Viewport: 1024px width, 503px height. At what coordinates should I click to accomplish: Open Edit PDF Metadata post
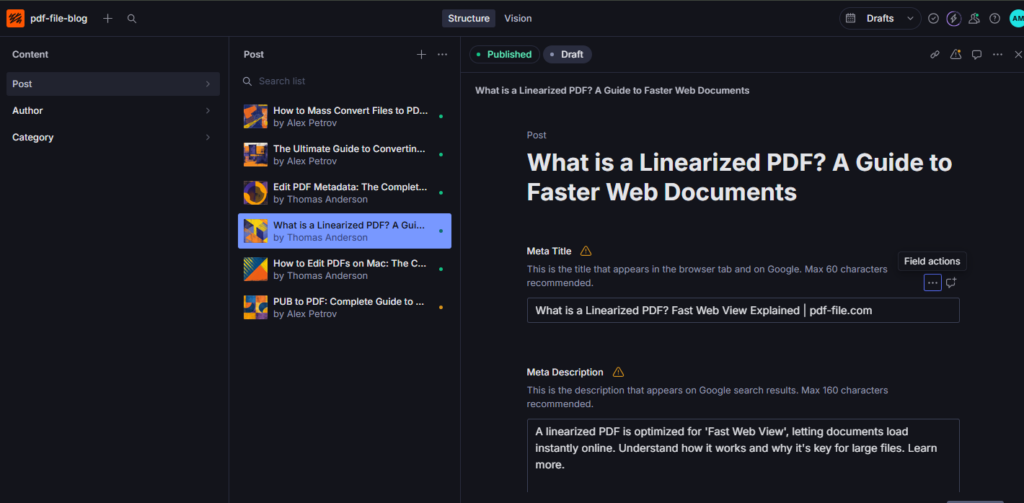click(x=344, y=193)
